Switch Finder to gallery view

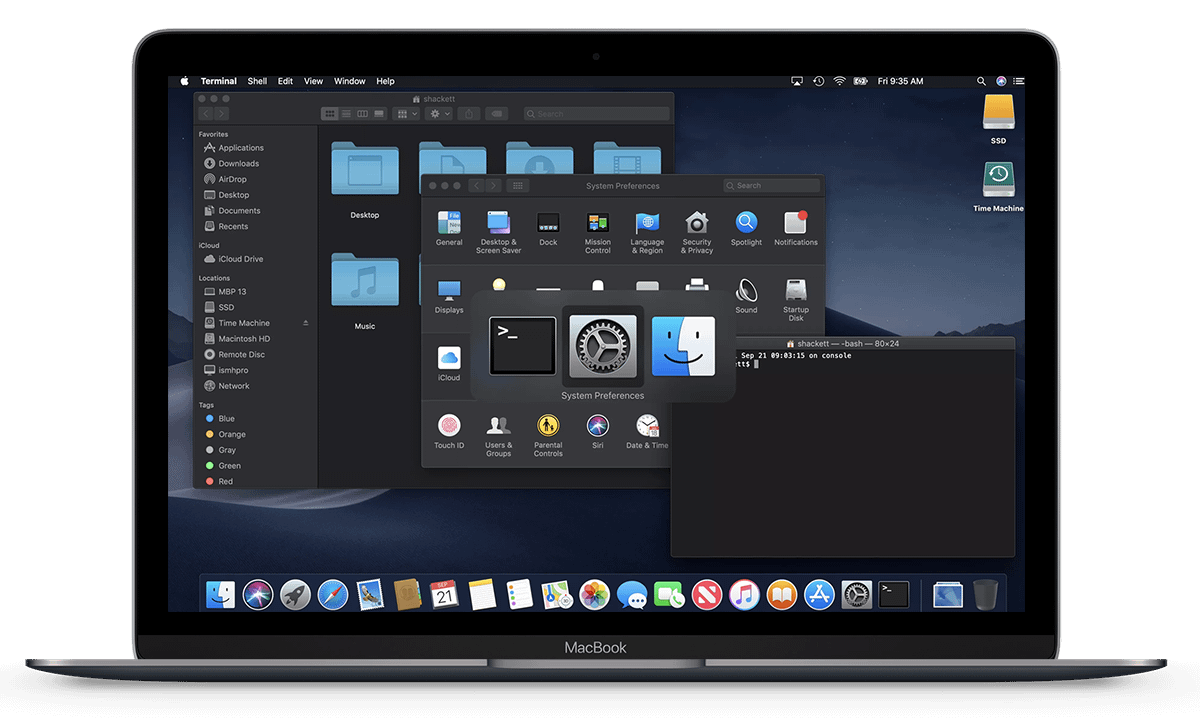(x=379, y=114)
